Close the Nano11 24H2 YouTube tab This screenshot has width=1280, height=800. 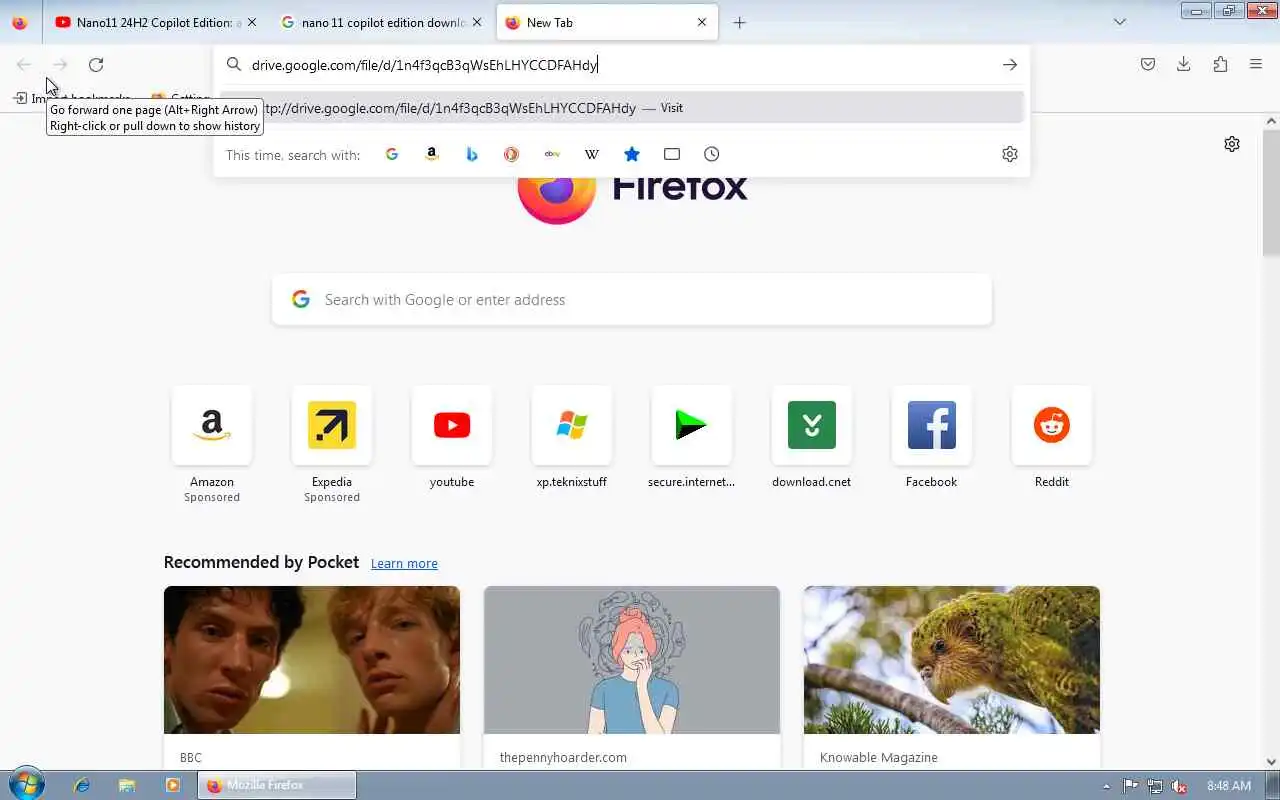pyautogui.click(x=252, y=23)
